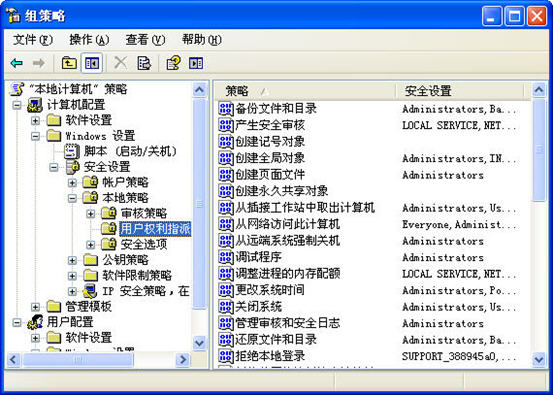
Task: Open the 操作(A) menu
Action: [89, 40]
